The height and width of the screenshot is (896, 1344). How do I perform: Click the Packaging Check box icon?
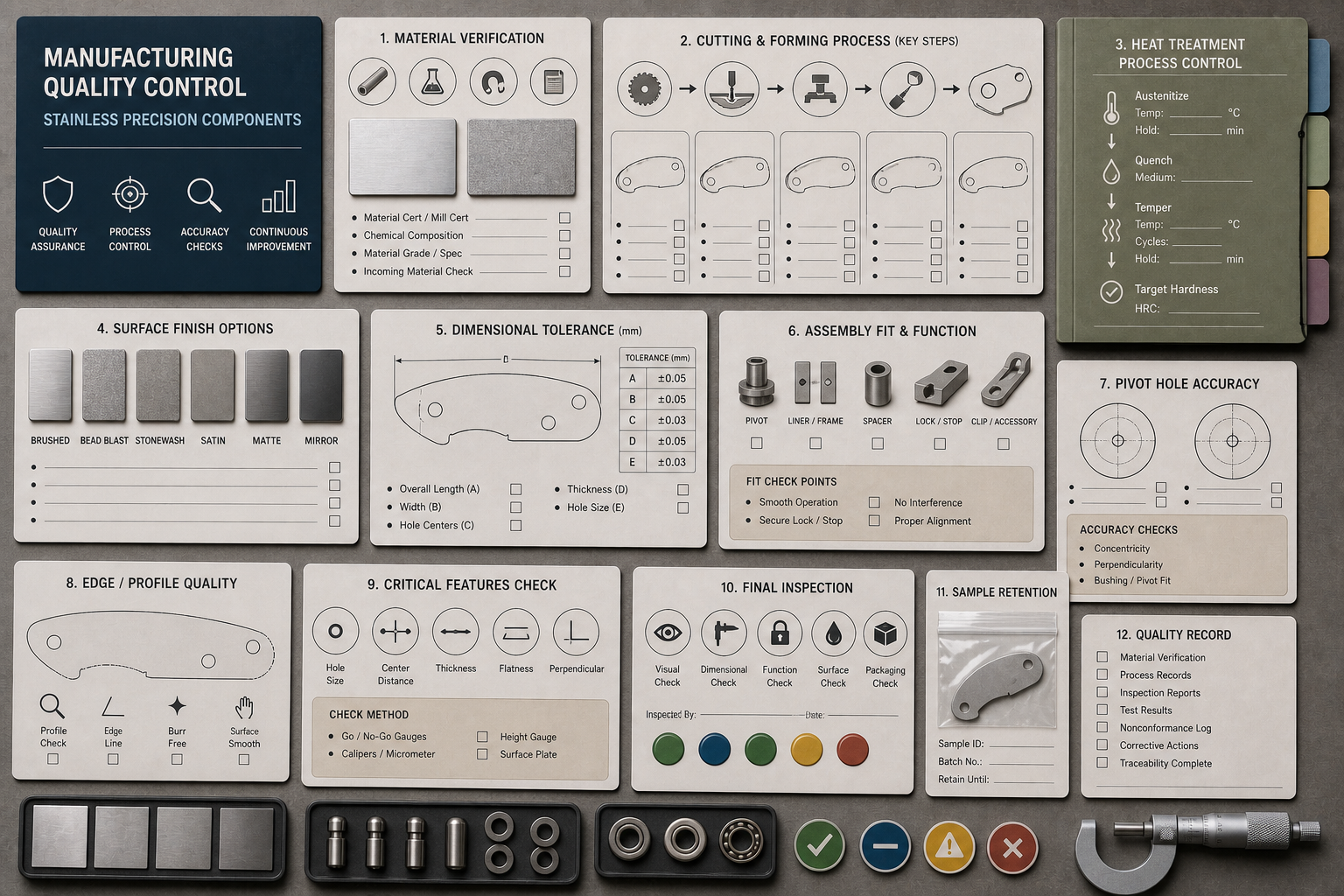pos(885,633)
